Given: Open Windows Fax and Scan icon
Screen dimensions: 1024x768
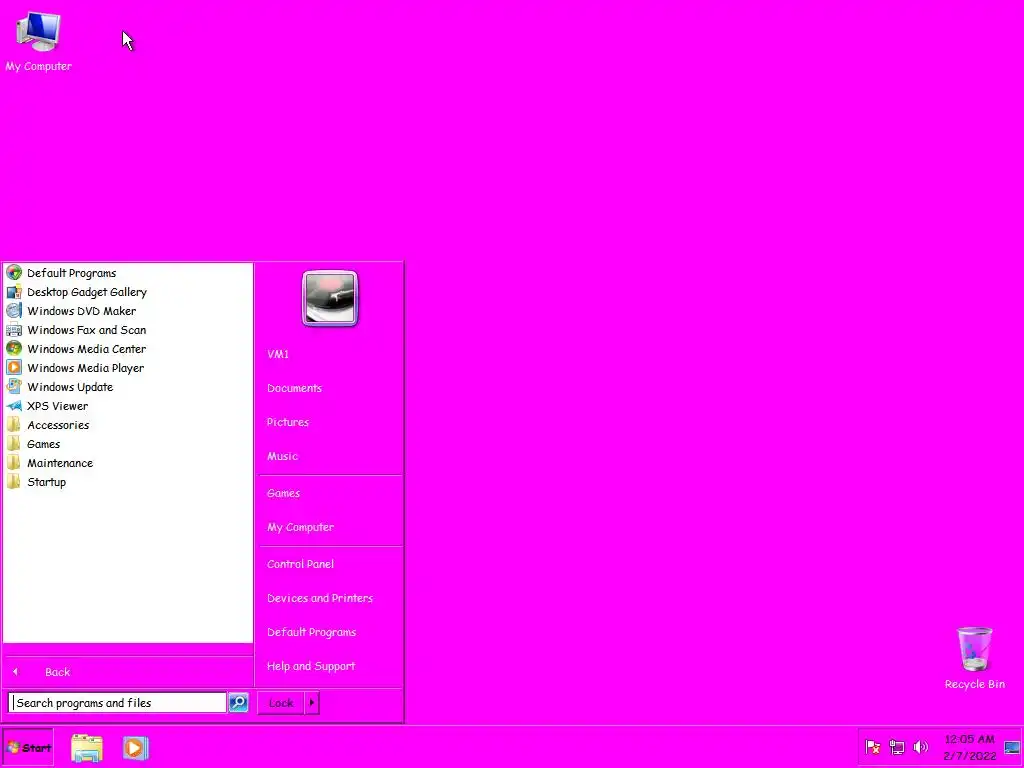Looking at the screenshot, I should 14,330.
